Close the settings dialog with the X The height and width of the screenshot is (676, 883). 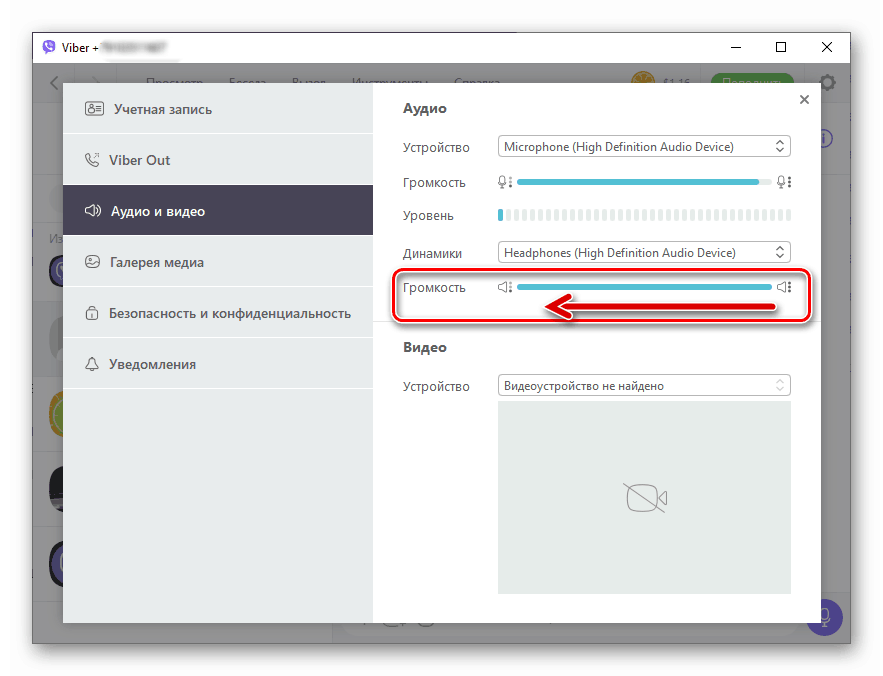pyautogui.click(x=804, y=100)
